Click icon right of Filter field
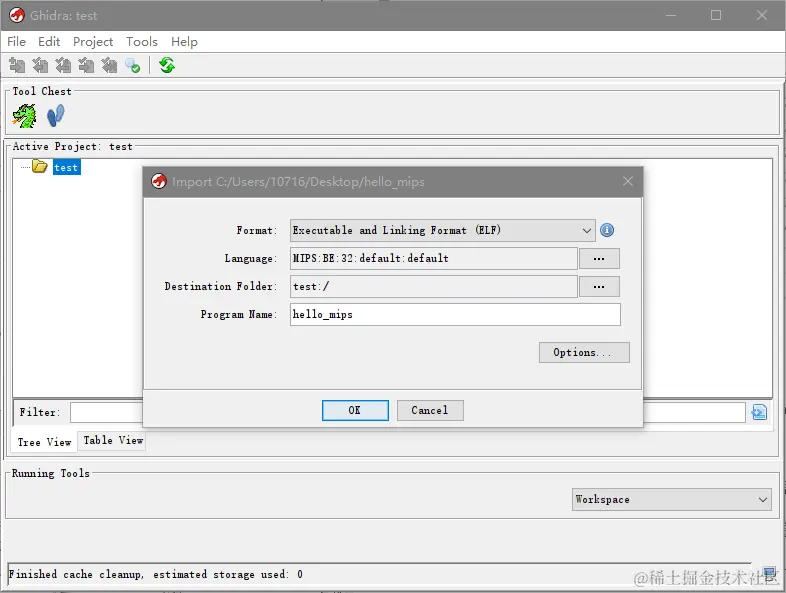786x593 pixels. [759, 412]
